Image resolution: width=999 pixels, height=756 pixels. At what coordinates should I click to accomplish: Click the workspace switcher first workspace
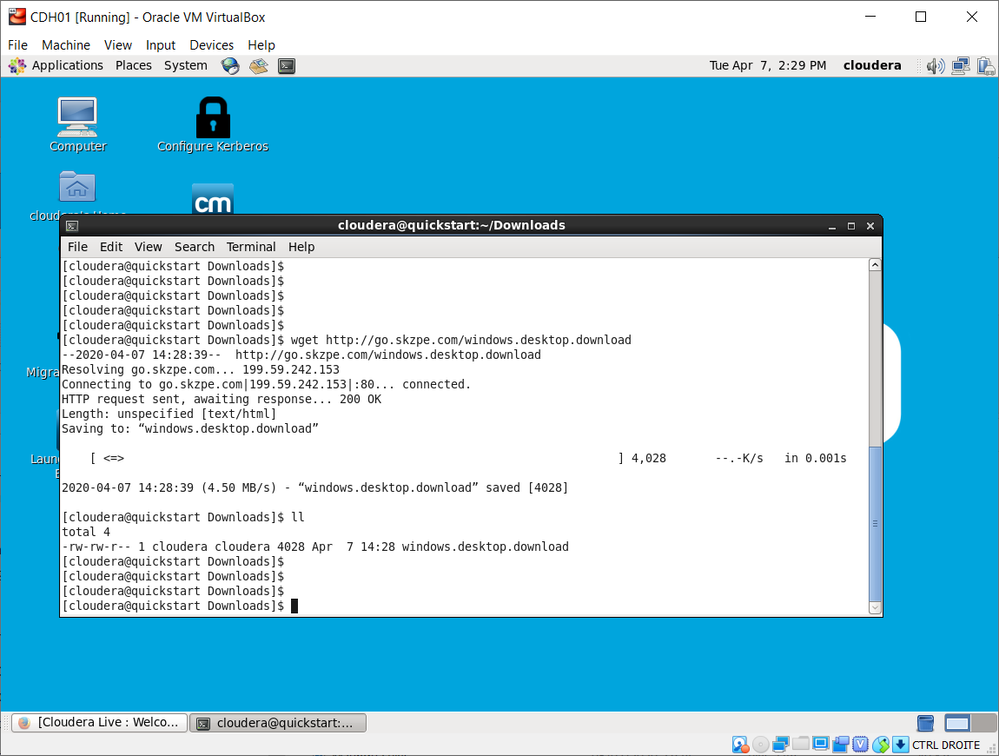coord(957,723)
